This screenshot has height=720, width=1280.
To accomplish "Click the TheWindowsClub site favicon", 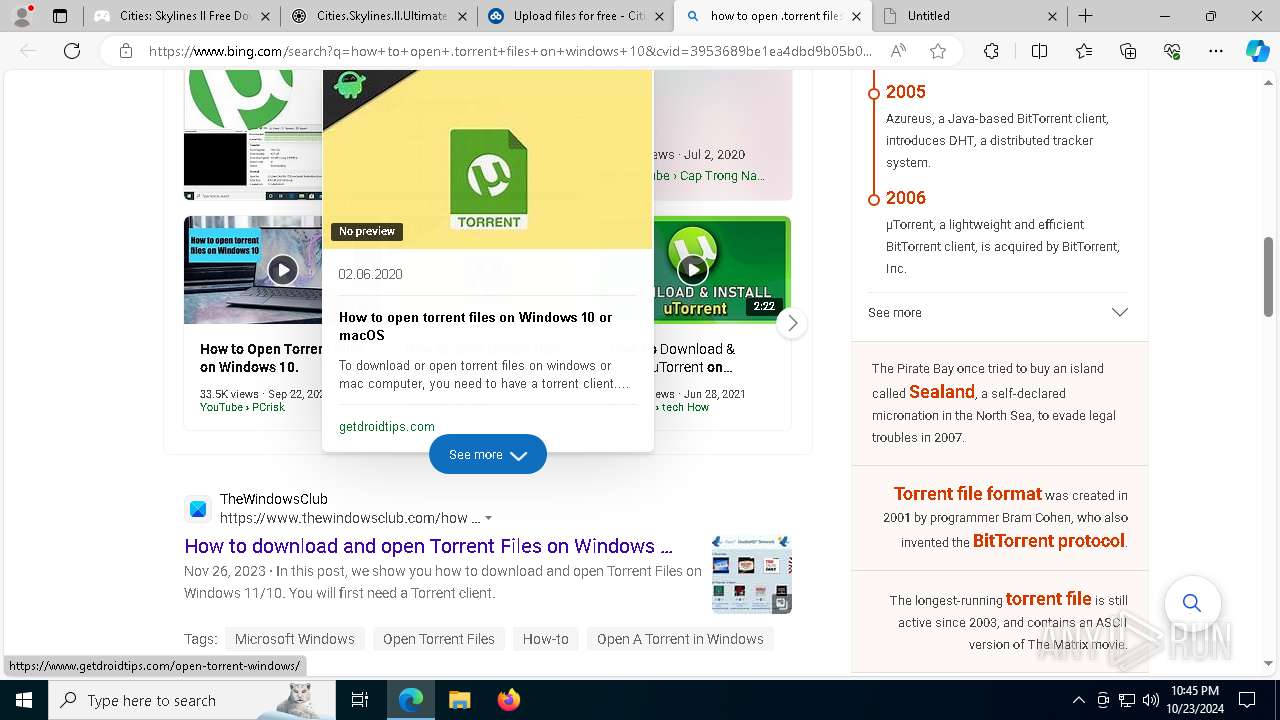I will click(x=198, y=509).
